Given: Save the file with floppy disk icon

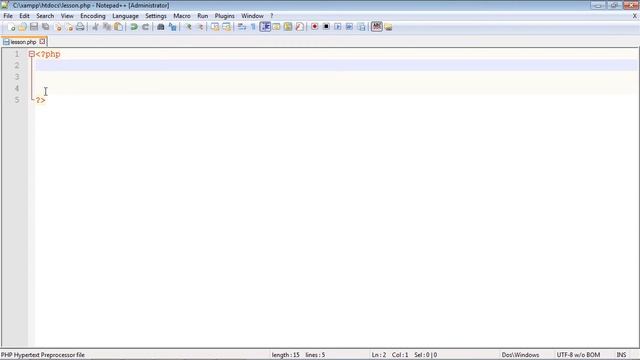Looking at the screenshot, I should [x=34, y=27].
